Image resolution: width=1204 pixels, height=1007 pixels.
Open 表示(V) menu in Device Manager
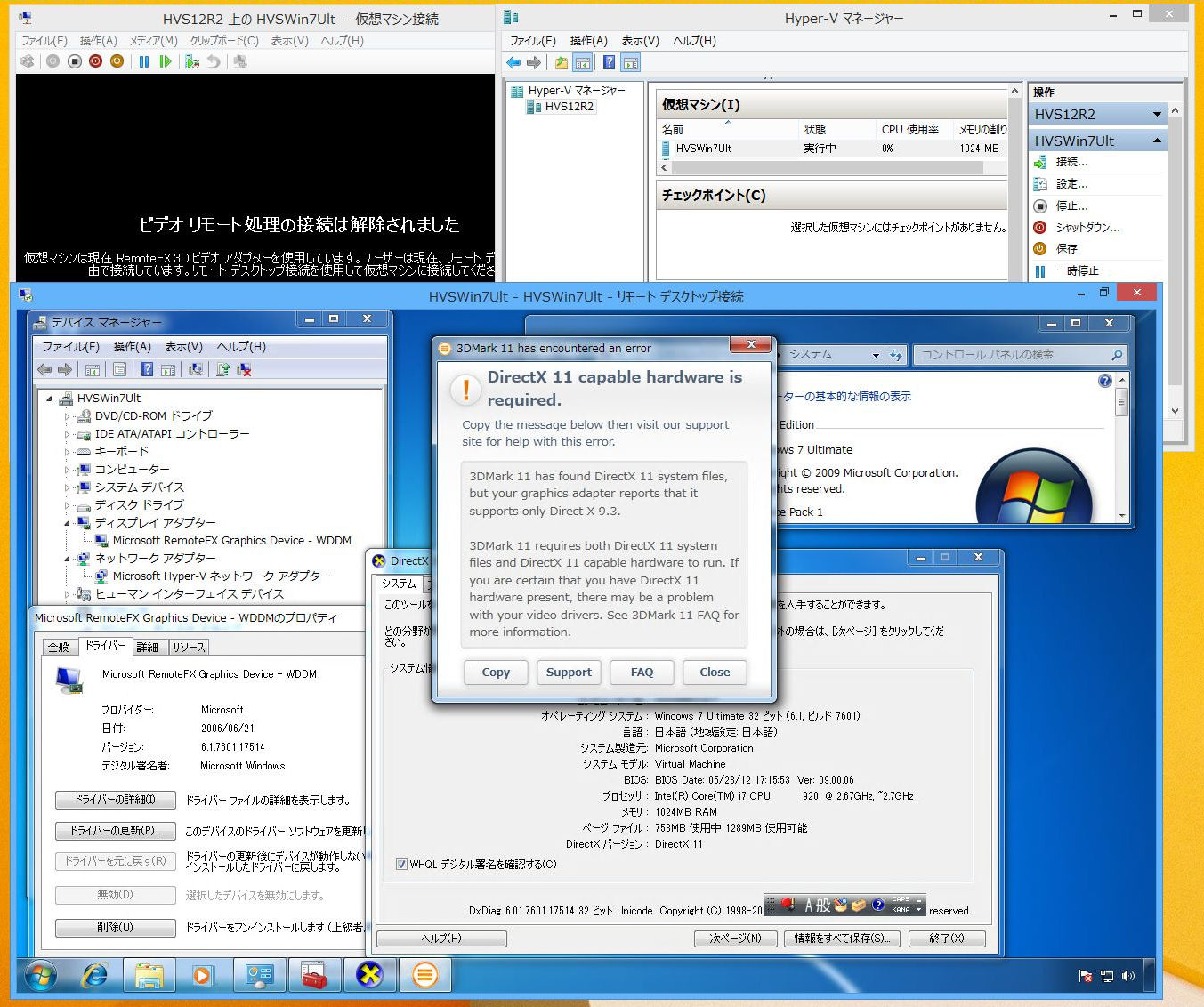point(183,347)
